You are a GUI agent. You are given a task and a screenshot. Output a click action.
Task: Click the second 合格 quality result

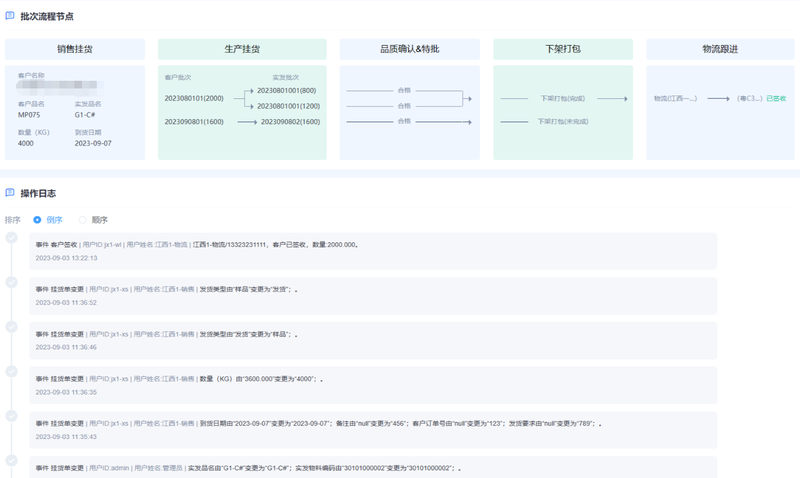pos(404,106)
